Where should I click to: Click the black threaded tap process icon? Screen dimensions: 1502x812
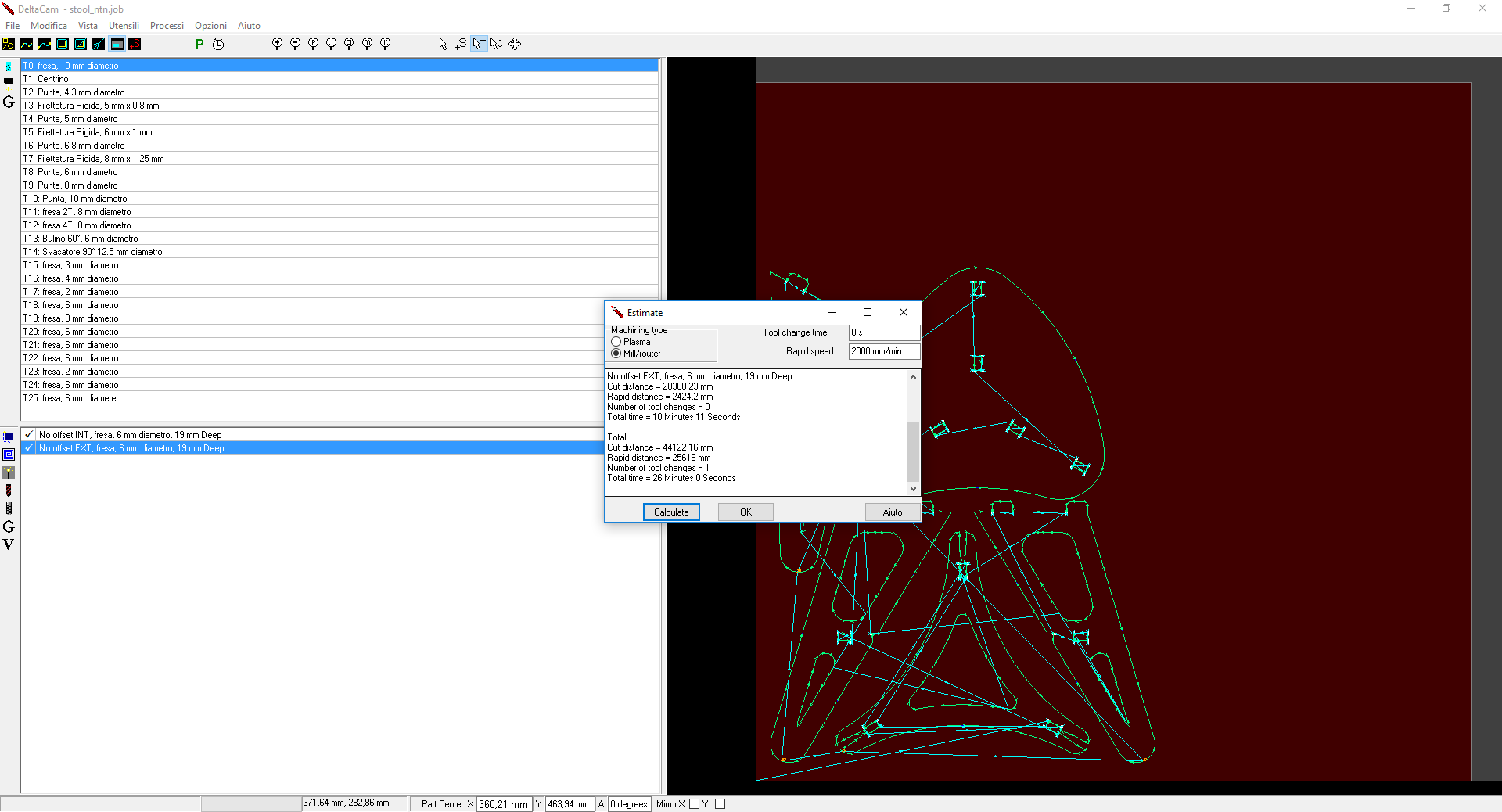click(9, 508)
